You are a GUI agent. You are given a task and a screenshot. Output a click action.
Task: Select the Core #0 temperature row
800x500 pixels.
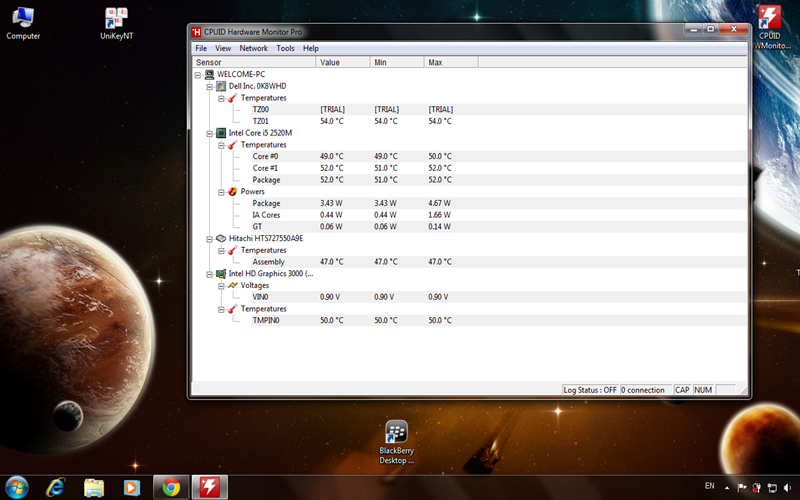pyautogui.click(x=499, y=157)
